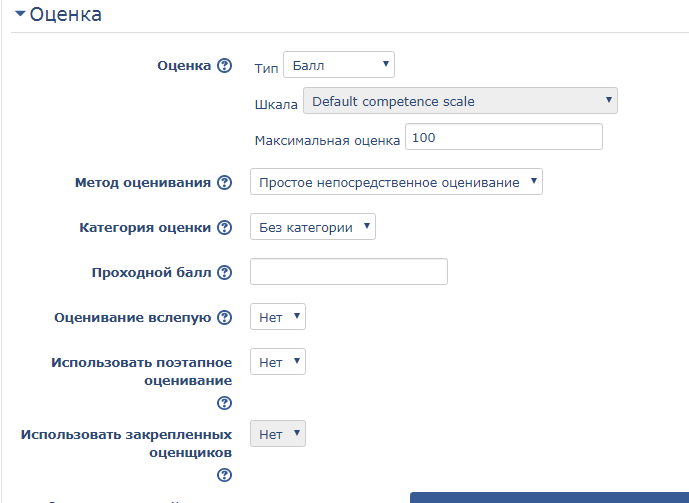Open the Проходной балл help icon

[225, 273]
